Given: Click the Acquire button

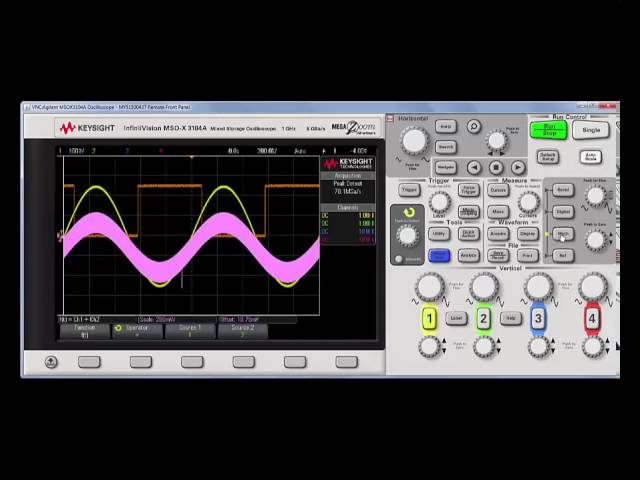Looking at the screenshot, I should (x=498, y=234).
